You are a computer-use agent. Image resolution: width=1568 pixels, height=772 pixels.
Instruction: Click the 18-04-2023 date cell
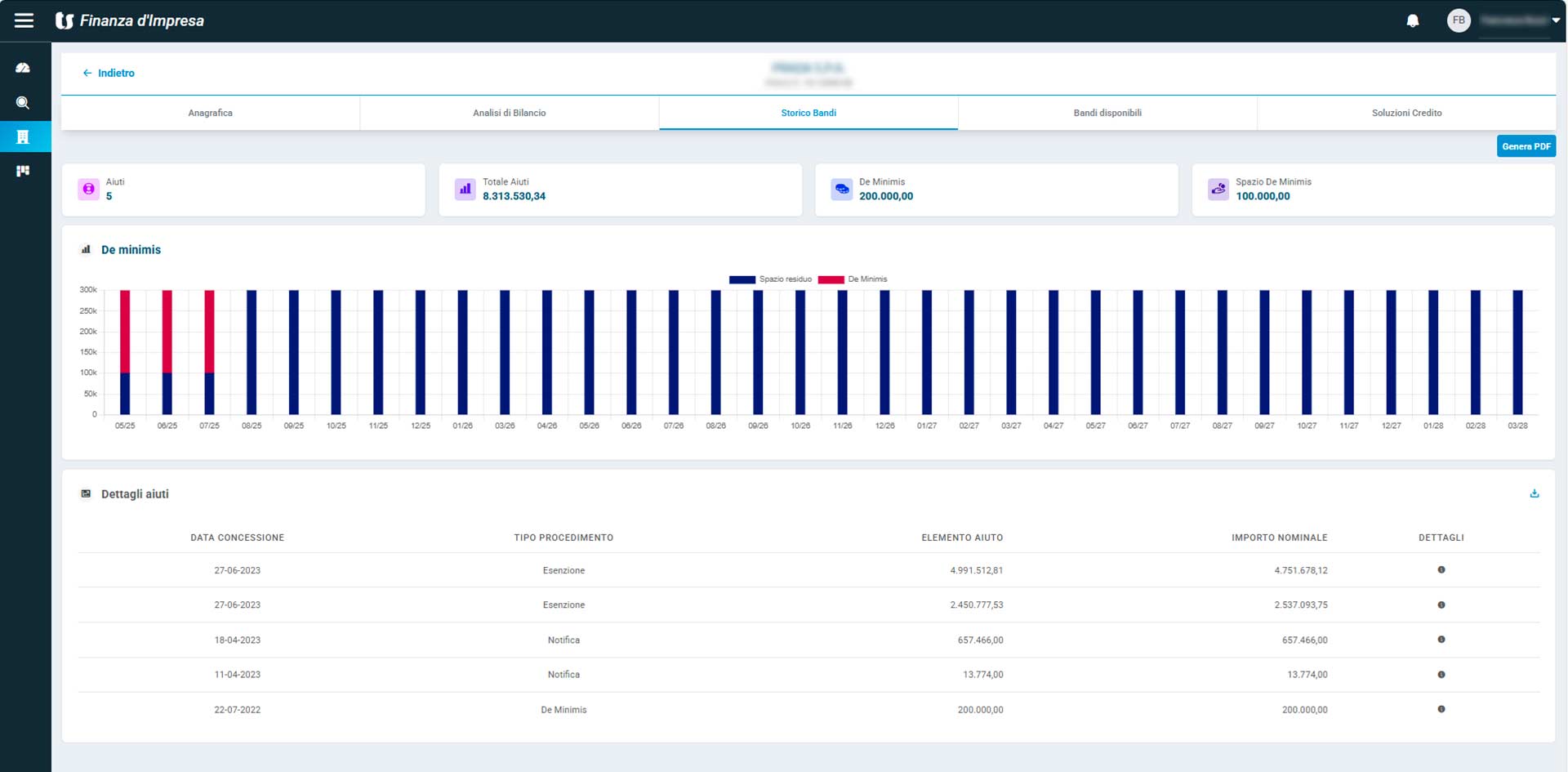point(238,640)
